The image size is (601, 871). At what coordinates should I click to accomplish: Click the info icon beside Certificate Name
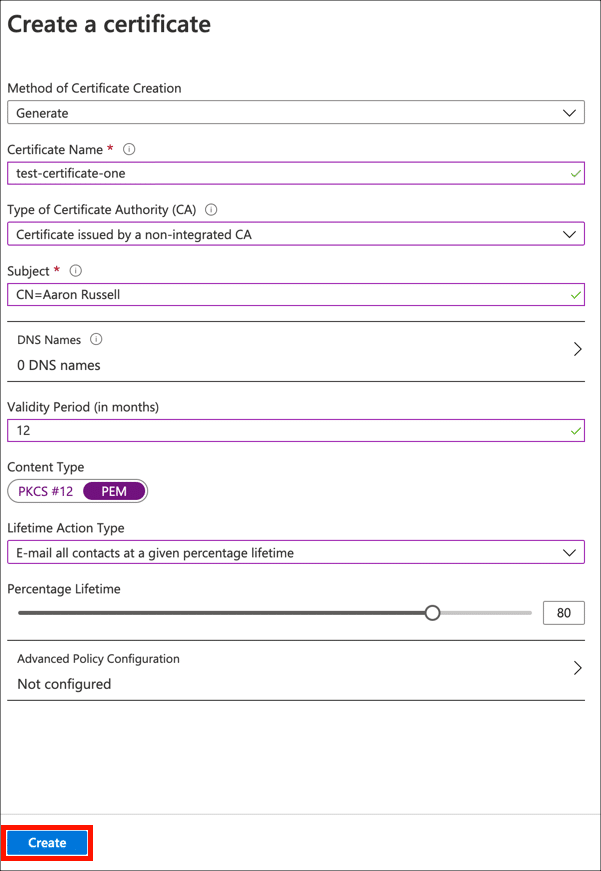(x=129, y=149)
